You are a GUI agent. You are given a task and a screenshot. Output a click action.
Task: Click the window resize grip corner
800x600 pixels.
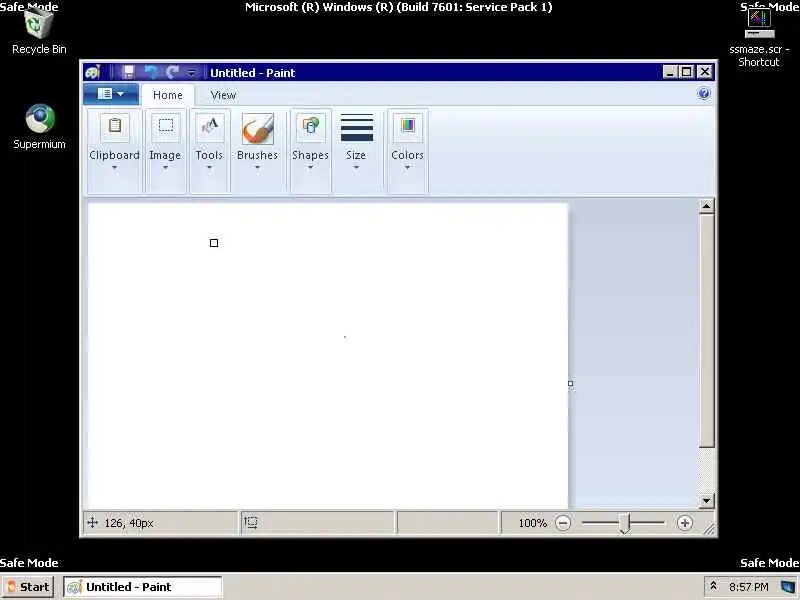(x=709, y=529)
